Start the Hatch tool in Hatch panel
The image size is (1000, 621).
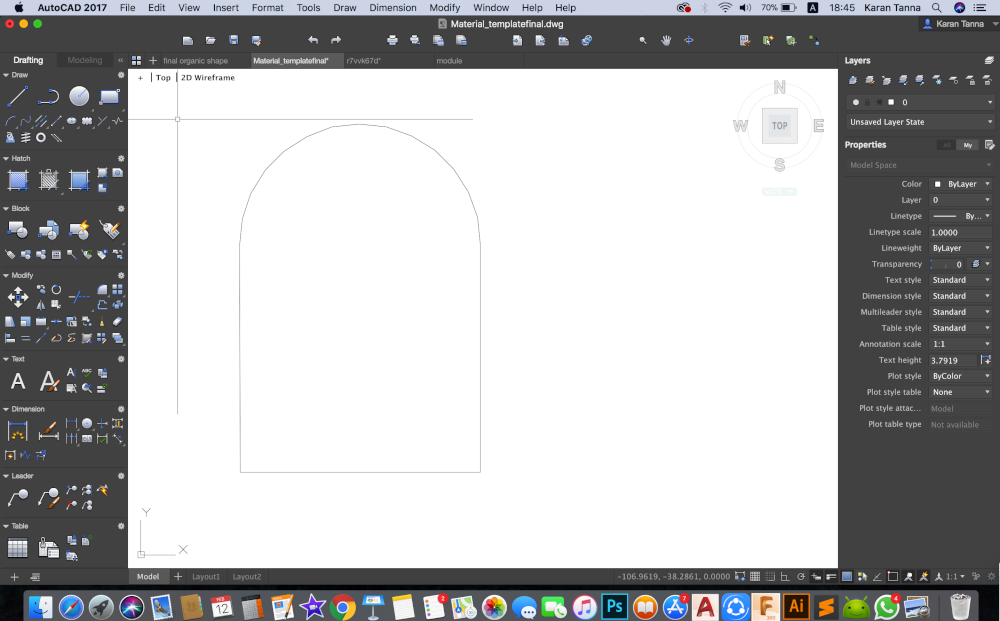[x=18, y=180]
